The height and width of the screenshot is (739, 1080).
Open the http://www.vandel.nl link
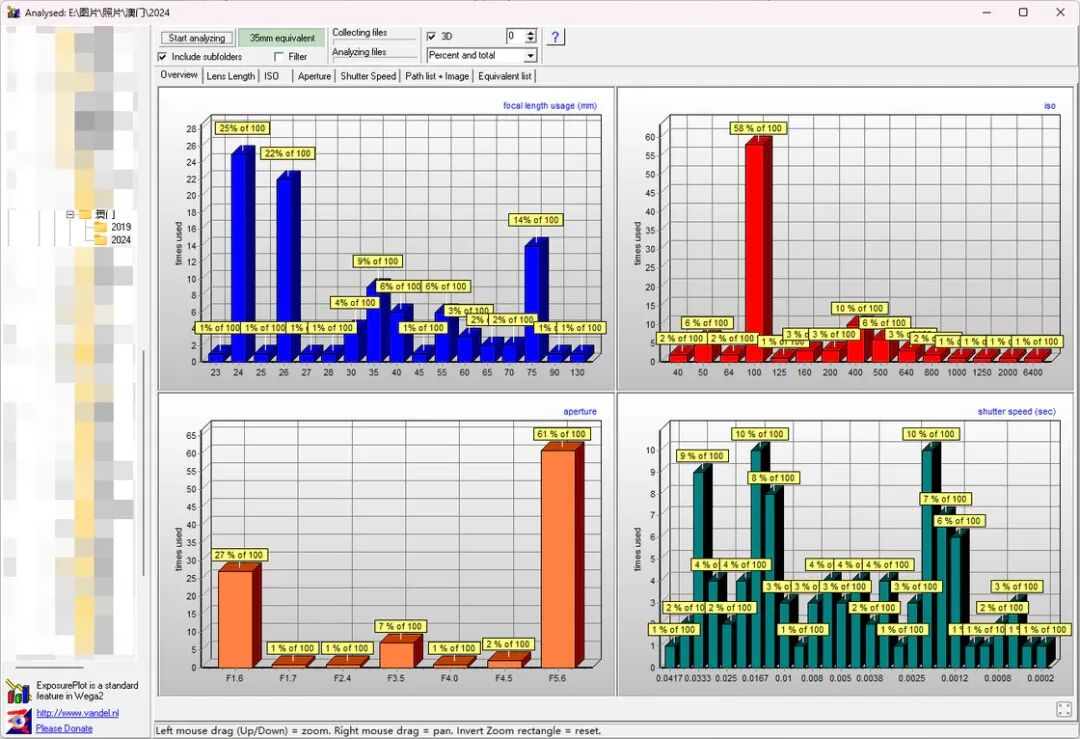[77, 714]
